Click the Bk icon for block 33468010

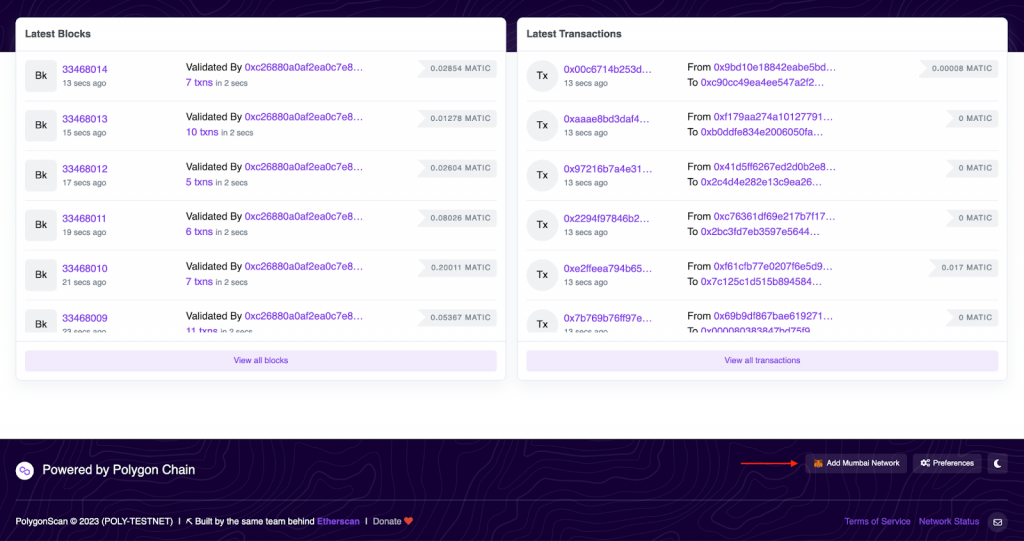[x=40, y=275]
